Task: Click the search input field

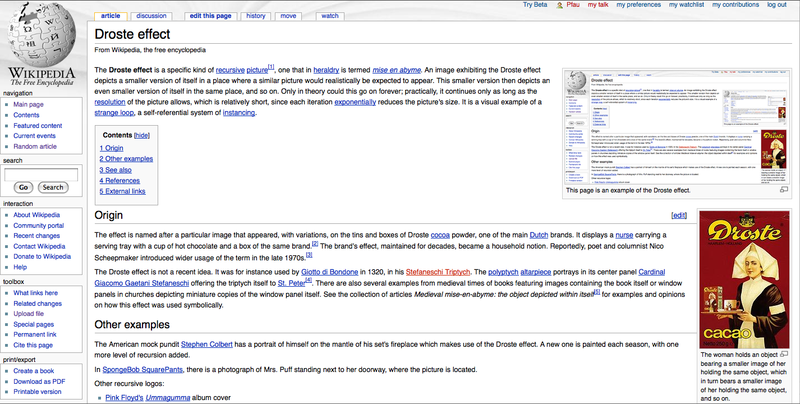Action: [x=40, y=173]
